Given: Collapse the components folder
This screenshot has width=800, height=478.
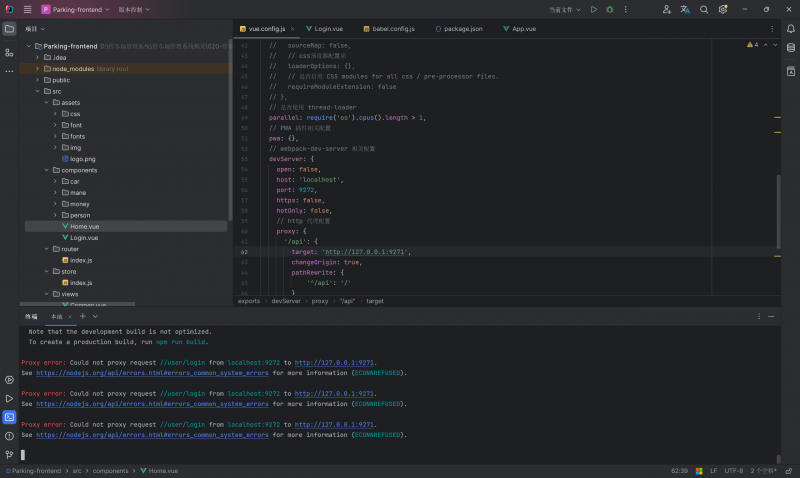Looking at the screenshot, I should click(45, 170).
